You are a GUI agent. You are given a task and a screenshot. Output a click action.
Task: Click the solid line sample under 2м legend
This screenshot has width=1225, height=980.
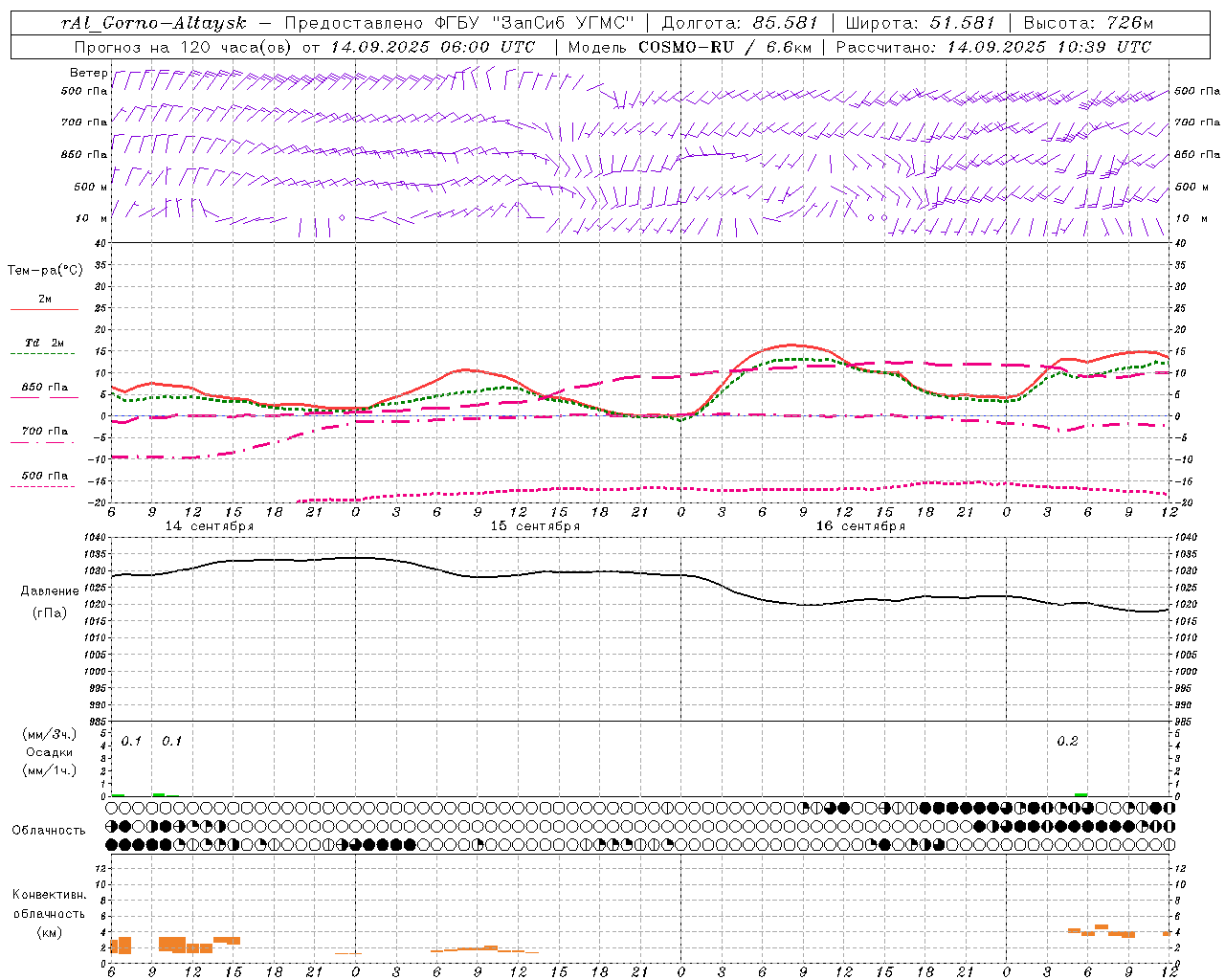44,310
